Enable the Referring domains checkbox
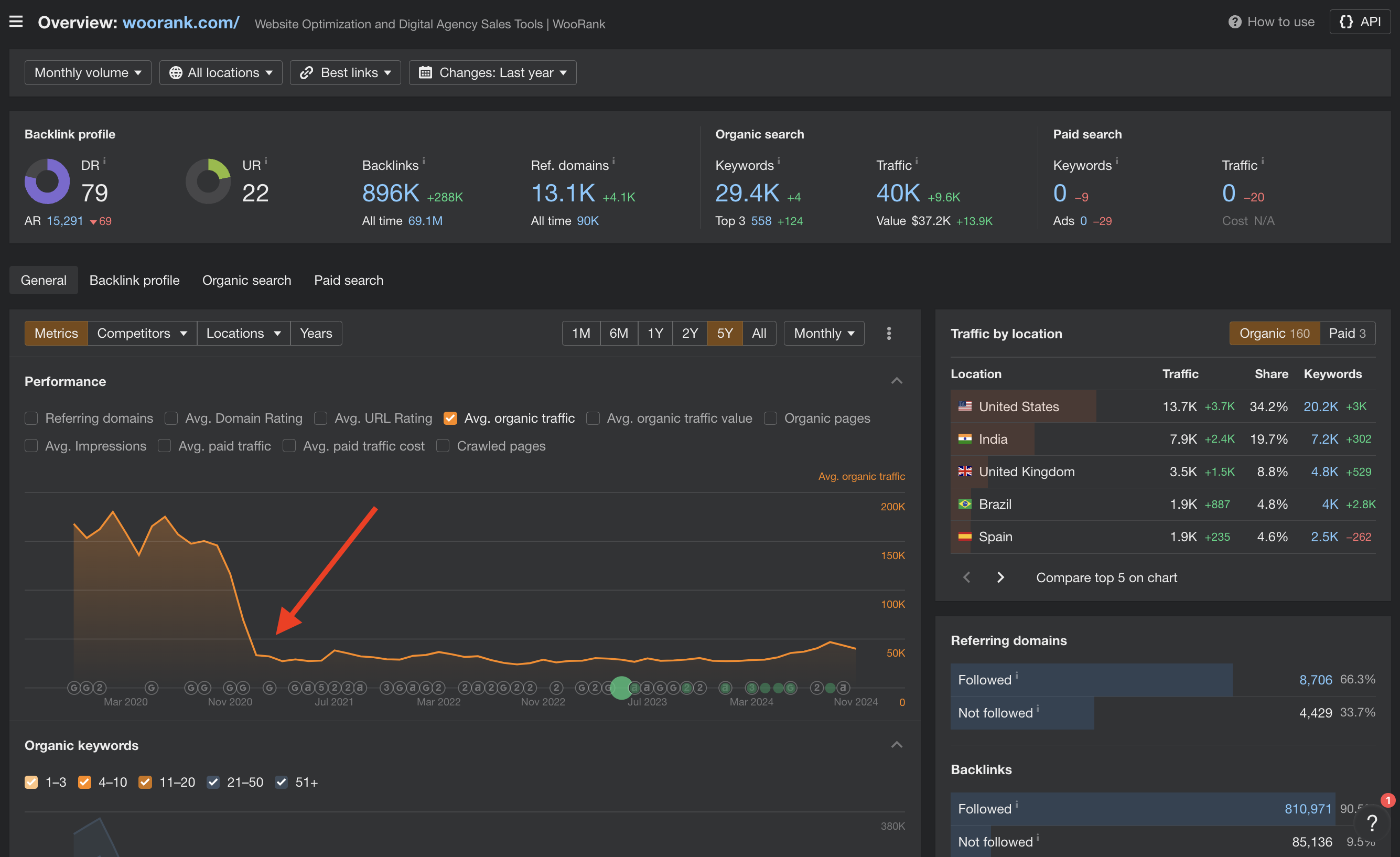This screenshot has width=1400, height=857. point(31,418)
